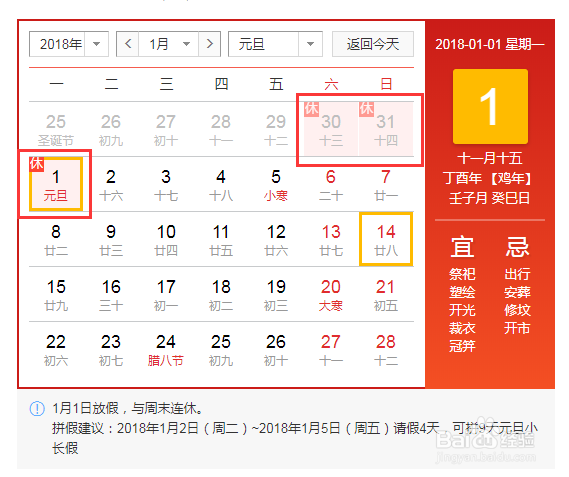The width and height of the screenshot is (569, 477).
Task: Select January 3 十七 date
Action: [166, 184]
